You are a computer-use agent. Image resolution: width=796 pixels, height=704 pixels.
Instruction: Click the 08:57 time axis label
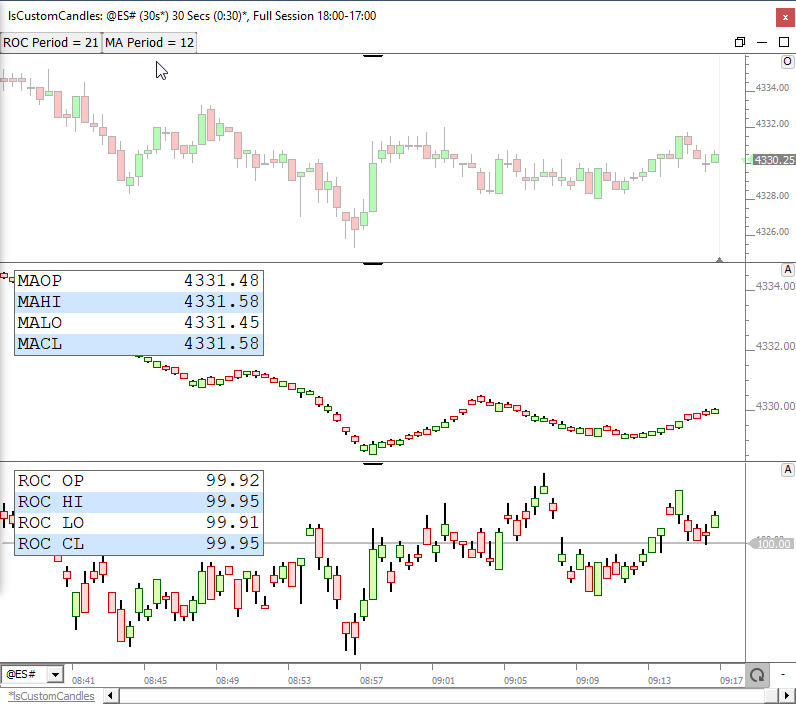point(372,680)
